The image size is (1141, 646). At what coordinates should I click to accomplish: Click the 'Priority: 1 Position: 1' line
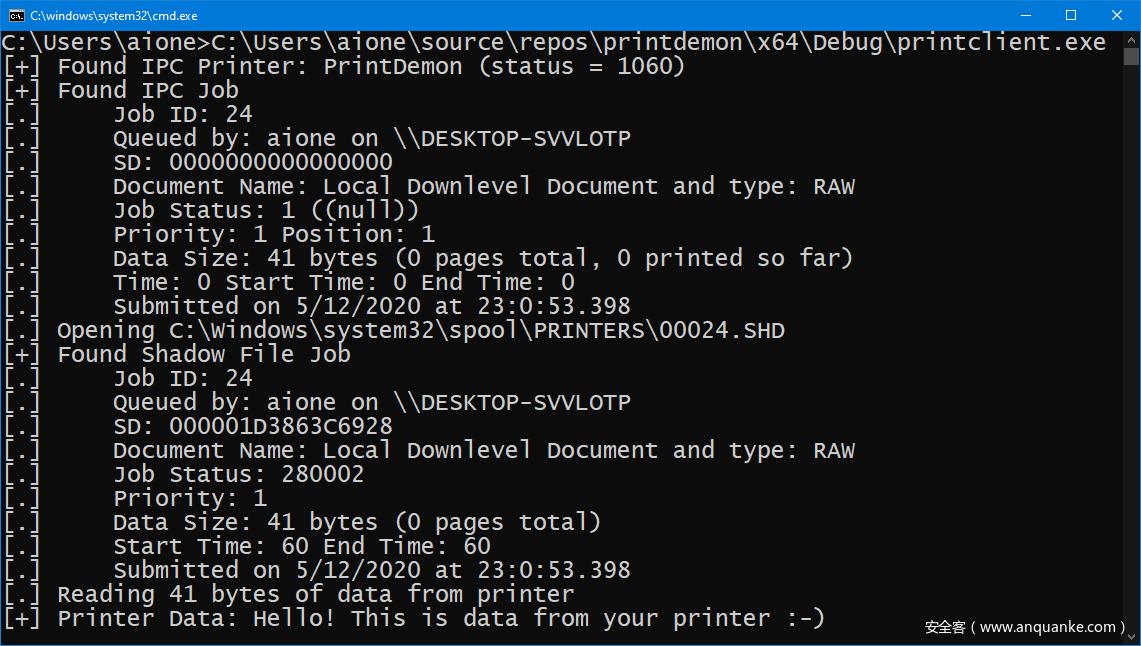point(273,234)
